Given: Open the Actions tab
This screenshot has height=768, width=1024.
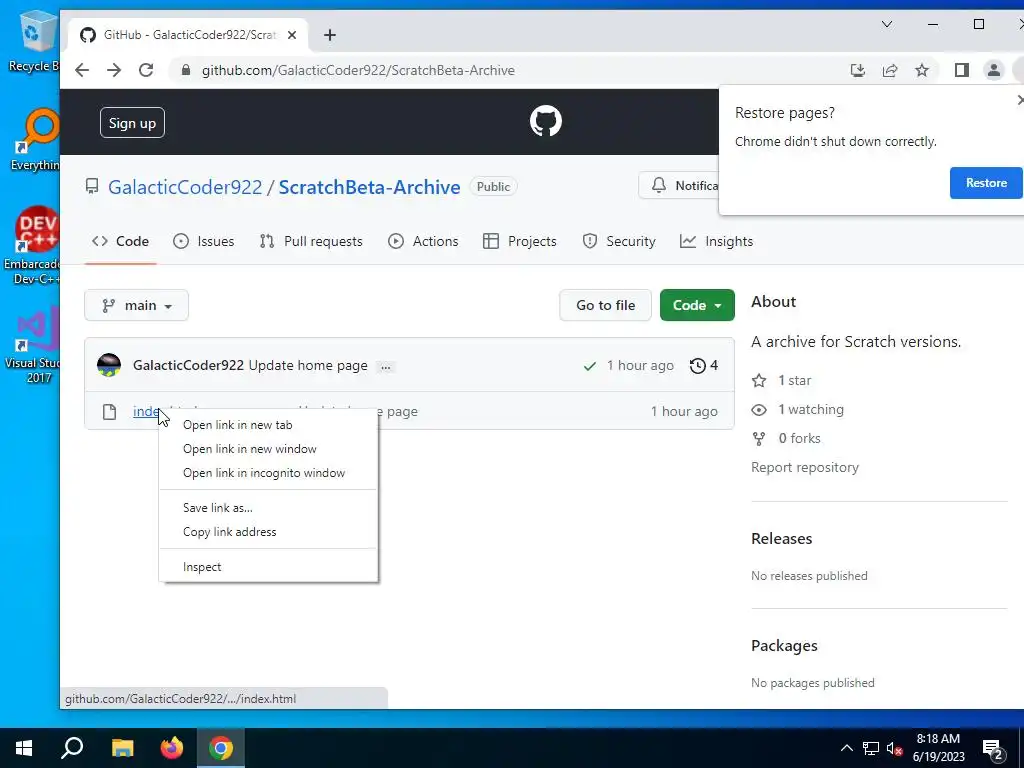Looking at the screenshot, I should point(423,242).
